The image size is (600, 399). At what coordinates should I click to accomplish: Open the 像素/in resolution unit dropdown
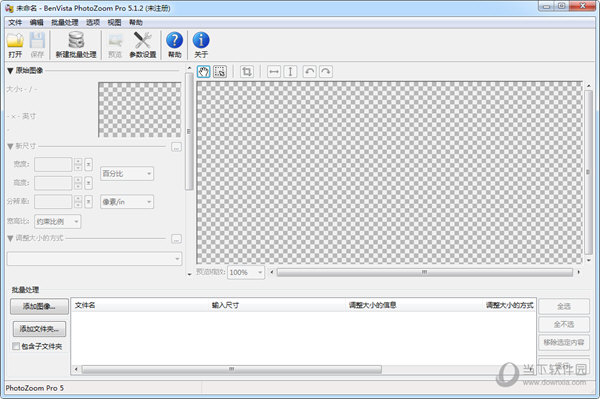[x=127, y=202]
